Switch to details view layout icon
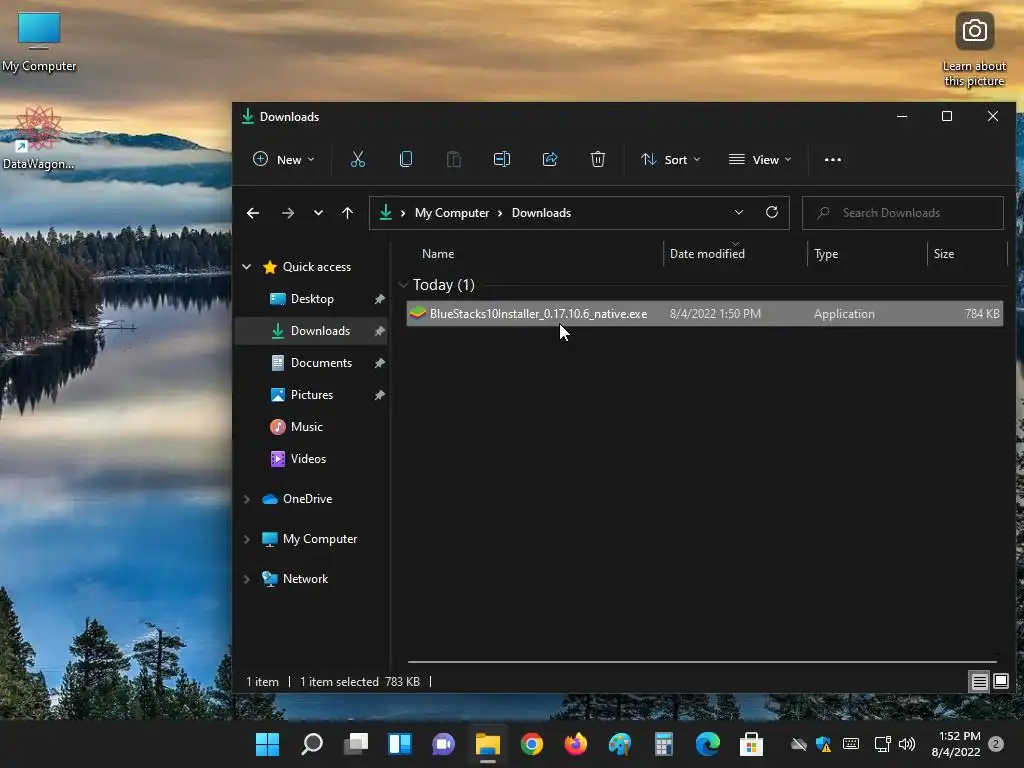 click(x=979, y=682)
